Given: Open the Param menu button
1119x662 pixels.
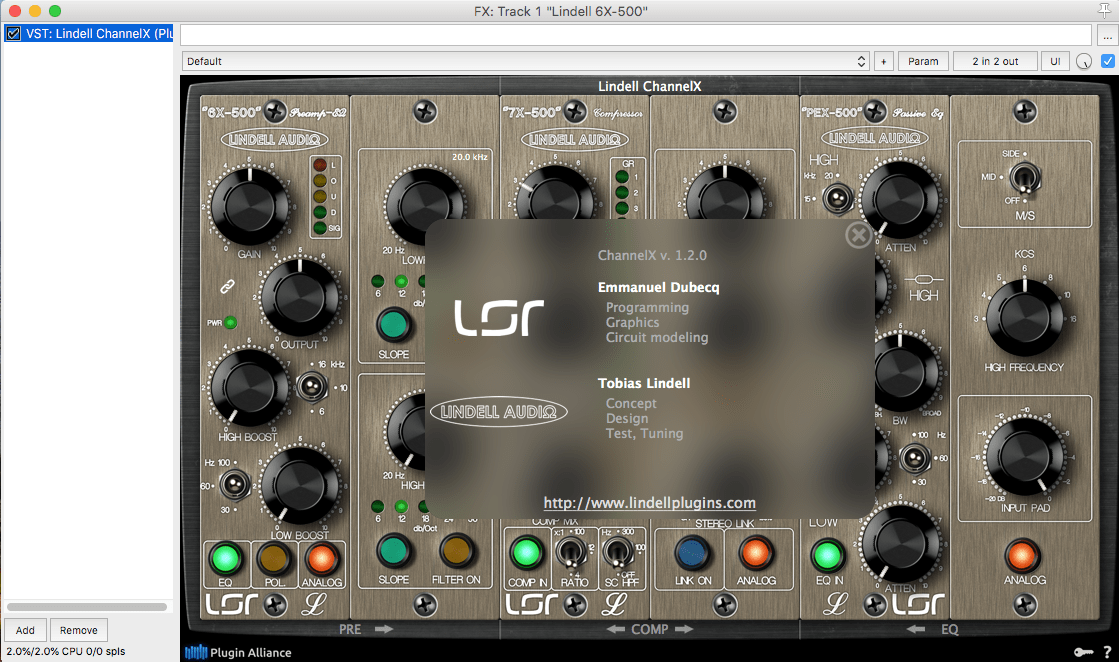Looking at the screenshot, I should 923,61.
